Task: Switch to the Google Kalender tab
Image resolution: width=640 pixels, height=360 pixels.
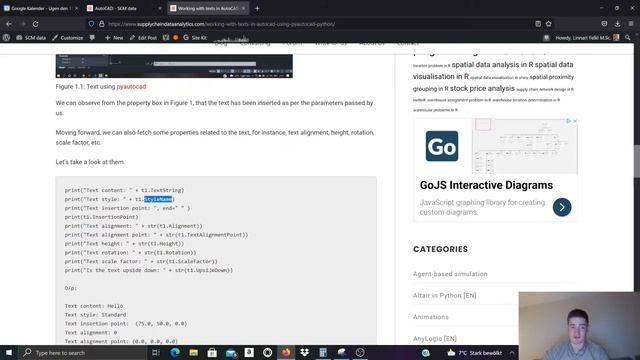Action: 40,8
